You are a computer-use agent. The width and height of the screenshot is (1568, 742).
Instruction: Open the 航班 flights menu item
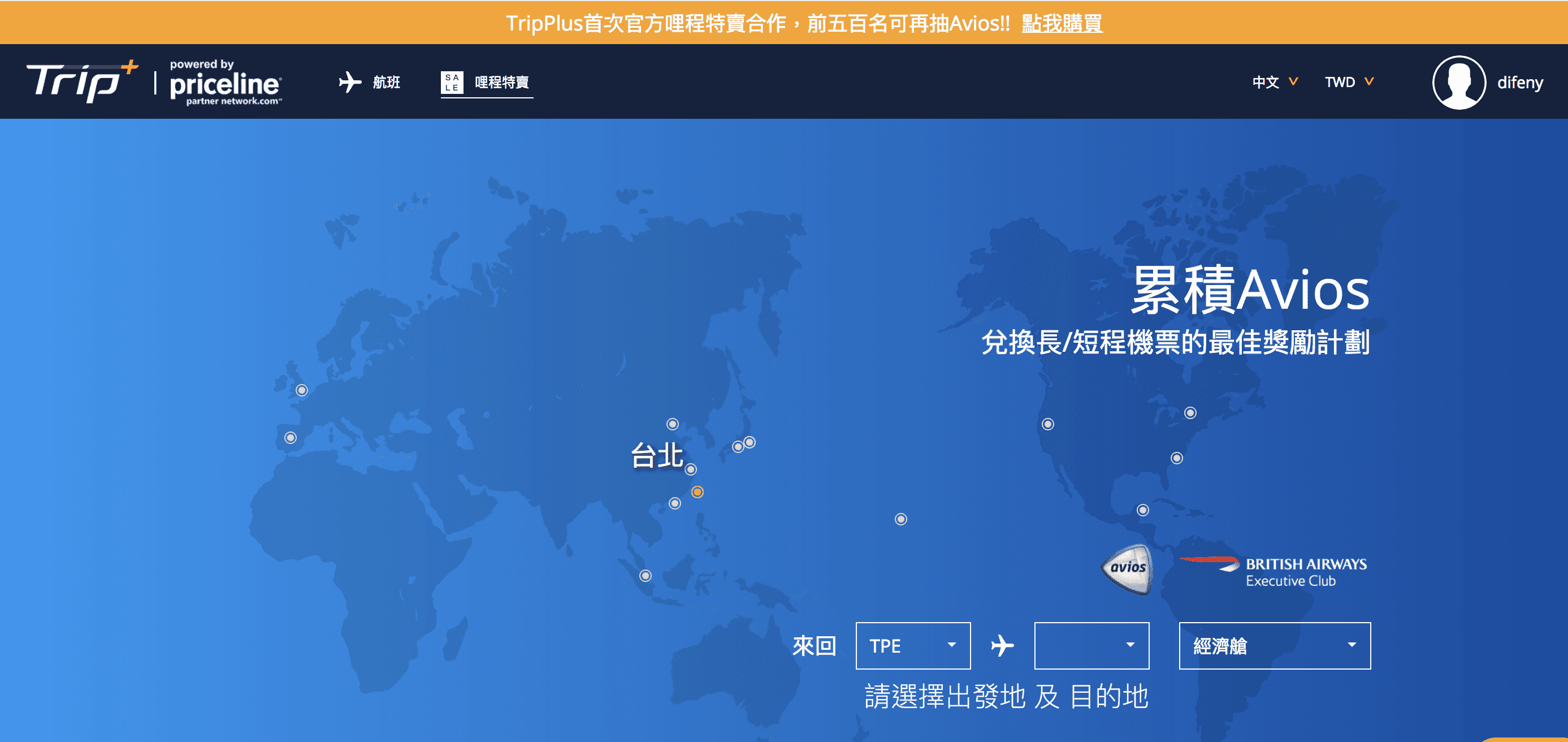coord(386,82)
